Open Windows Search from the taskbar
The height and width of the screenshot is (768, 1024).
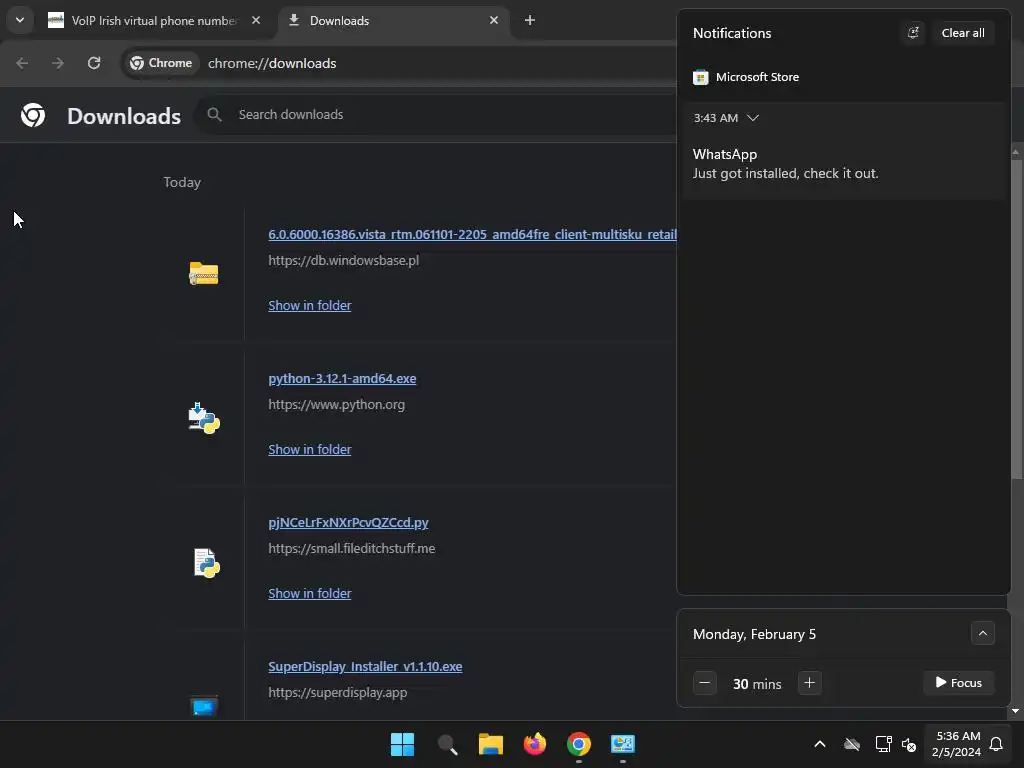pos(447,744)
